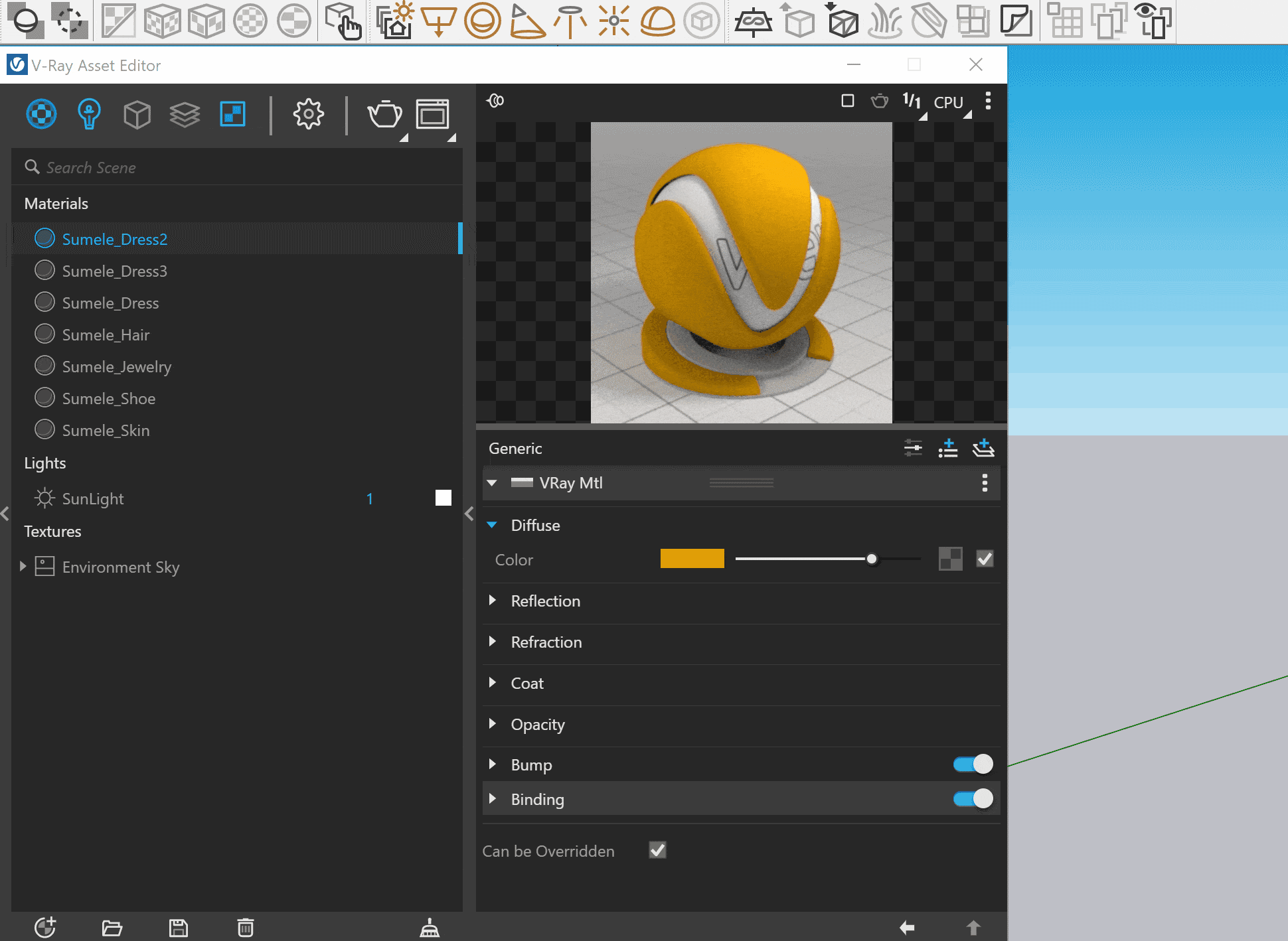Viewport: 1288px width, 941px height.
Task: Collapse the Diffuse section
Action: [492, 525]
